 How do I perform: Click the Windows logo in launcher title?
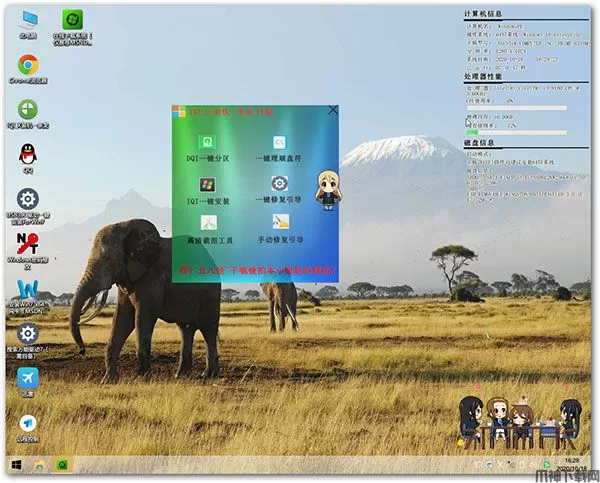[x=179, y=111]
